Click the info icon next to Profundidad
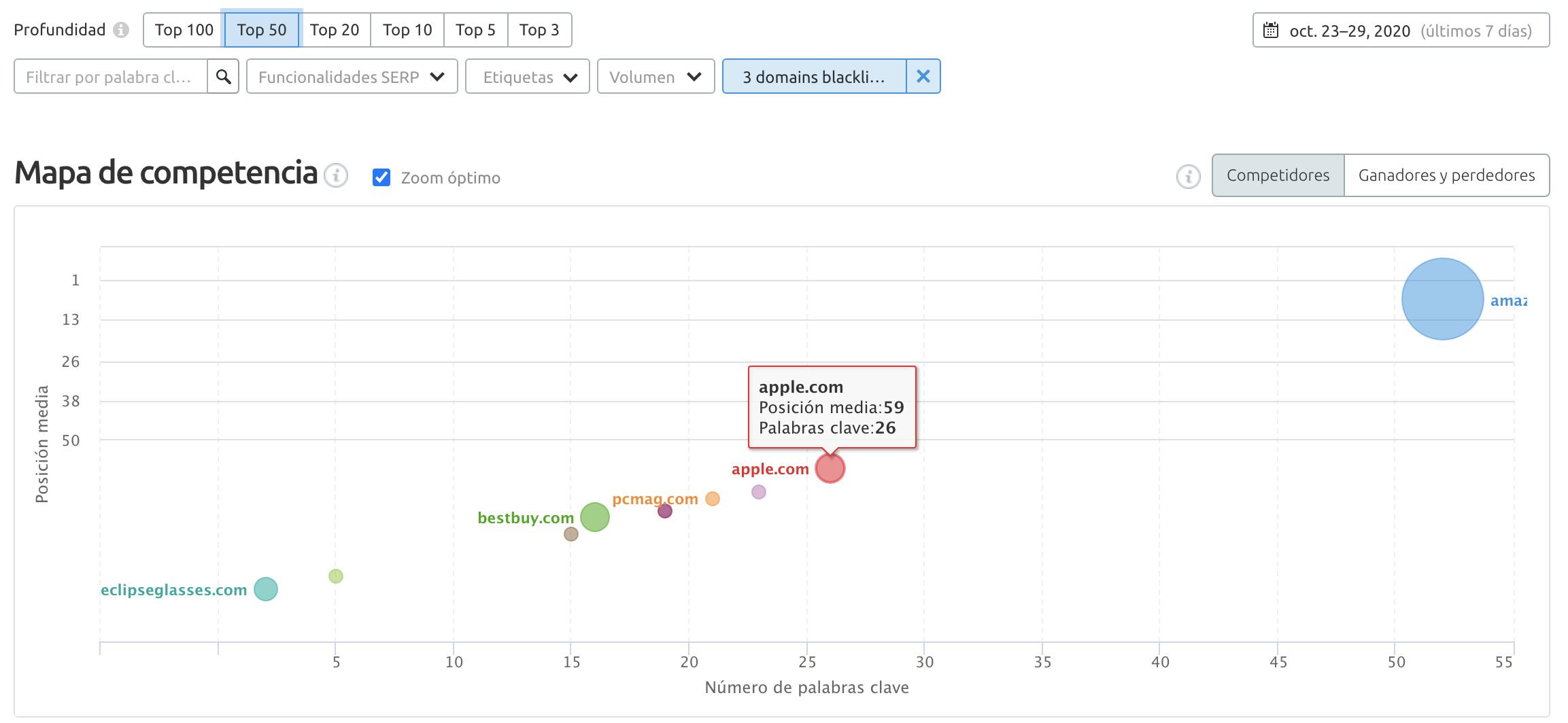The width and height of the screenshot is (1568, 723). [x=121, y=30]
